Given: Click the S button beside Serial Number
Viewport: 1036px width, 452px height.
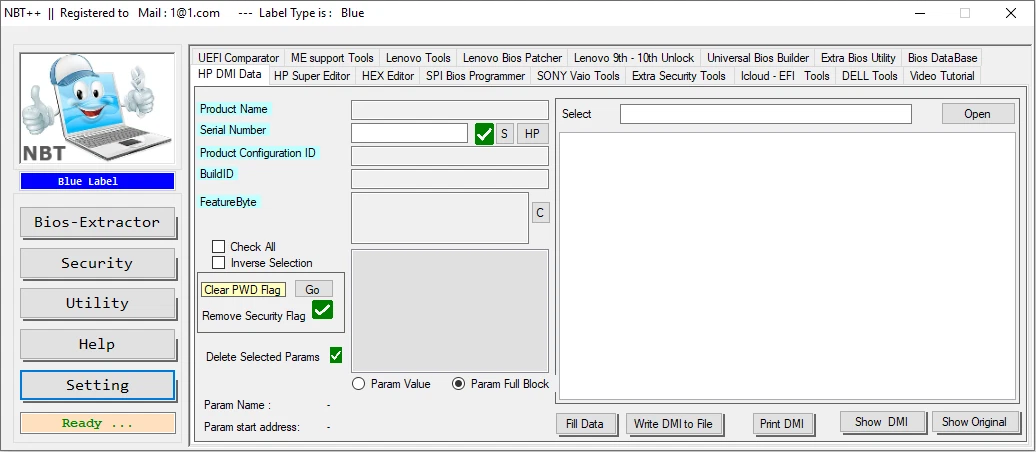Looking at the screenshot, I should (504, 134).
